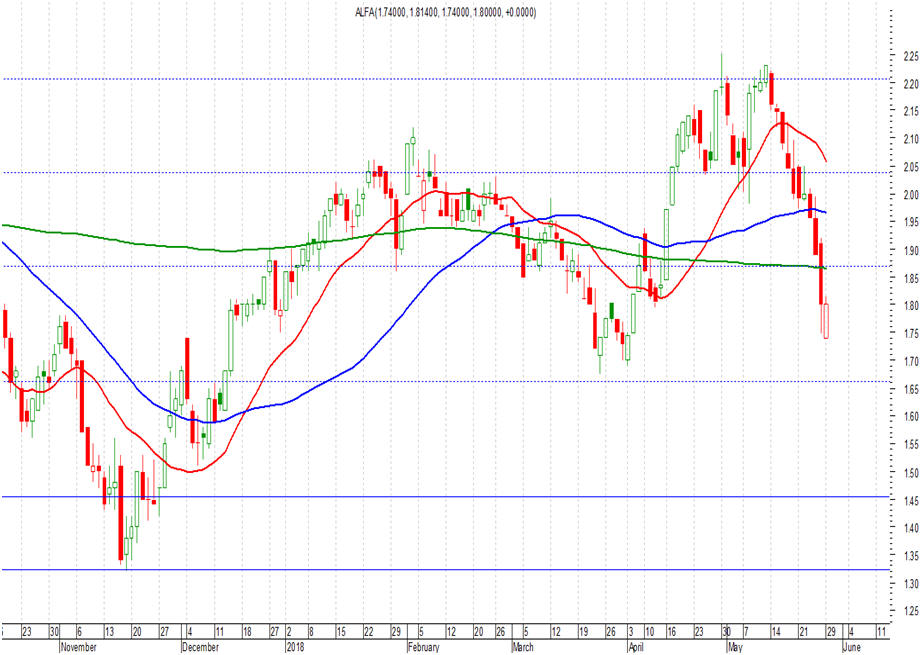Select the 2018 year label
Image resolution: width=923 pixels, height=655 pixels.
[x=295, y=647]
